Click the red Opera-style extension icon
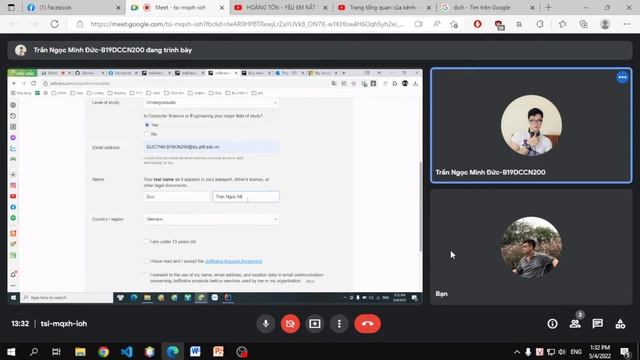The width and height of the screenshot is (640, 360). click(x=477, y=24)
